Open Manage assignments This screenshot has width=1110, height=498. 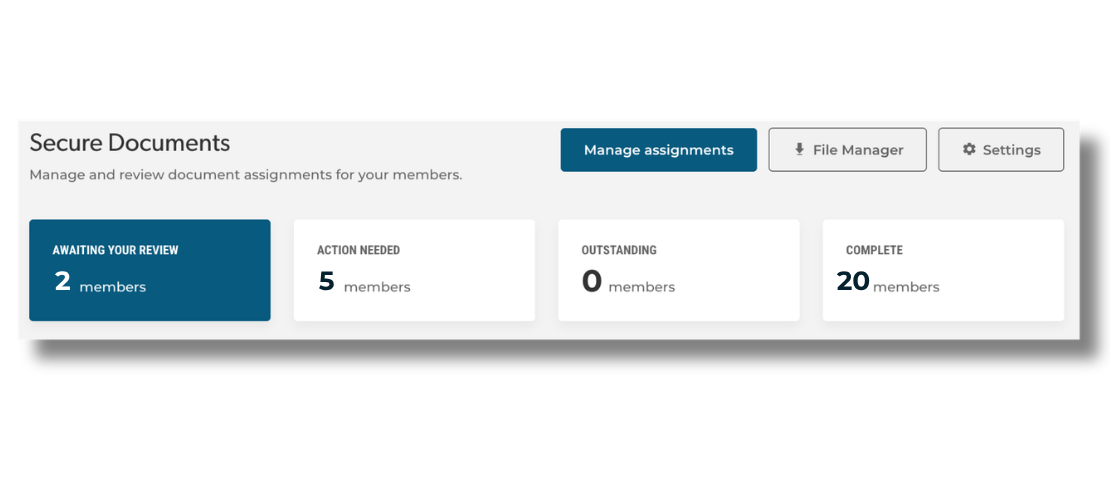click(658, 149)
